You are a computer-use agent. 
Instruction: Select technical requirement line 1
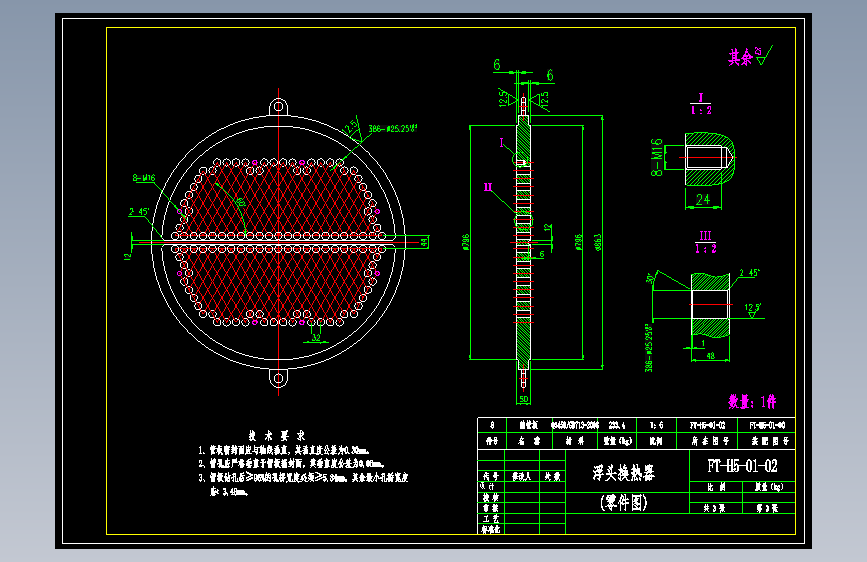coord(284,450)
